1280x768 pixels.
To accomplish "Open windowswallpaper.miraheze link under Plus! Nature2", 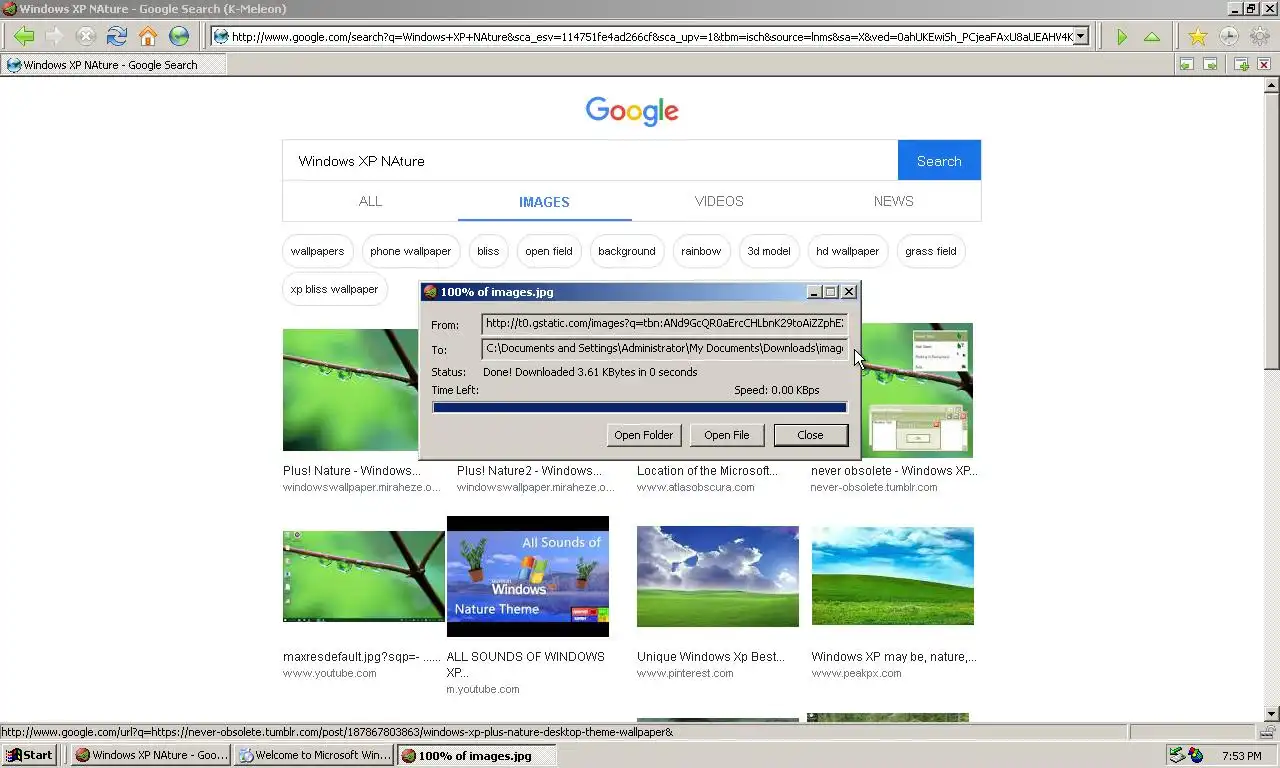I will coord(536,487).
